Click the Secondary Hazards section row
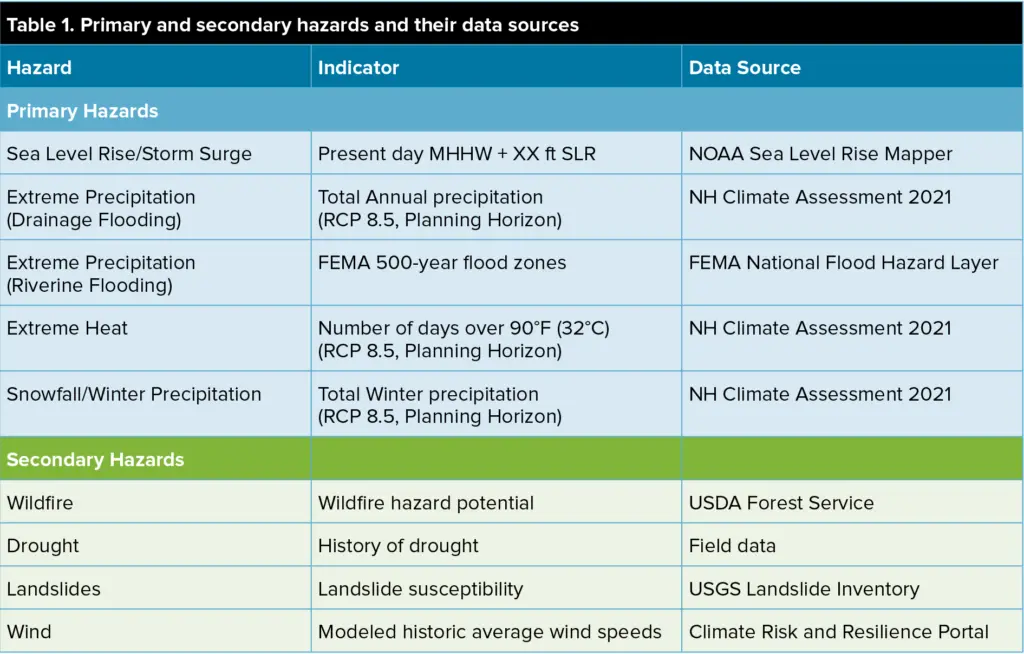1024x654 pixels. coord(512,459)
